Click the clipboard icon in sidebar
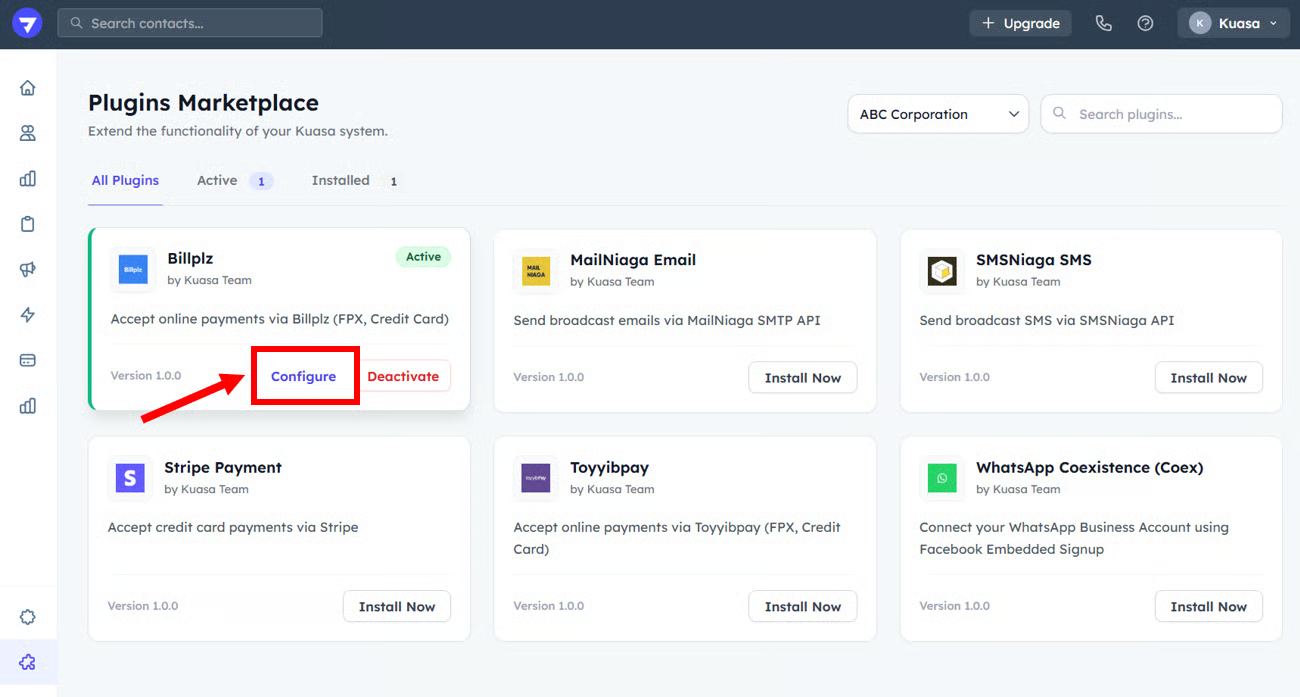This screenshot has width=1300, height=697. (x=28, y=224)
